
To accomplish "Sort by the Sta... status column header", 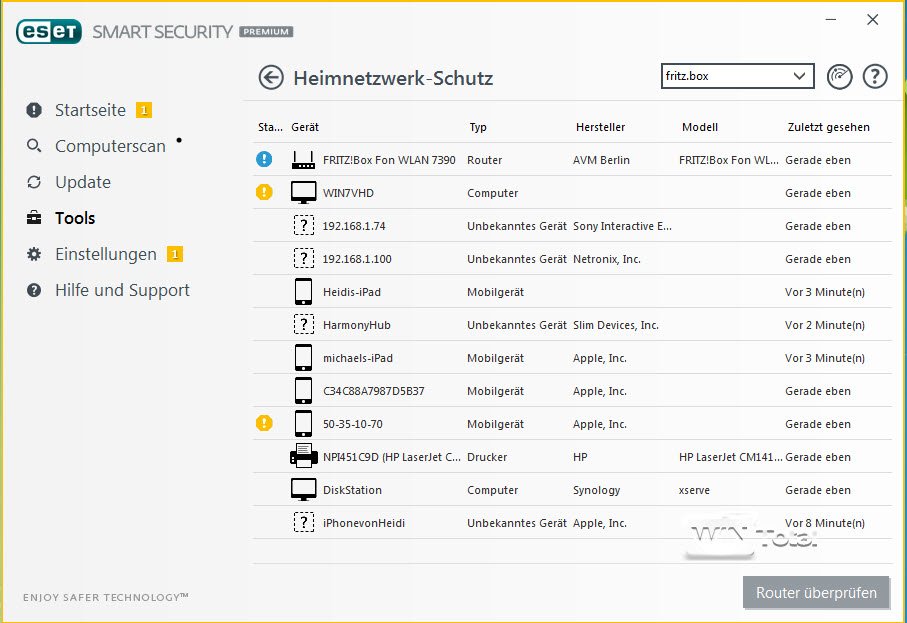I will pos(270,127).
